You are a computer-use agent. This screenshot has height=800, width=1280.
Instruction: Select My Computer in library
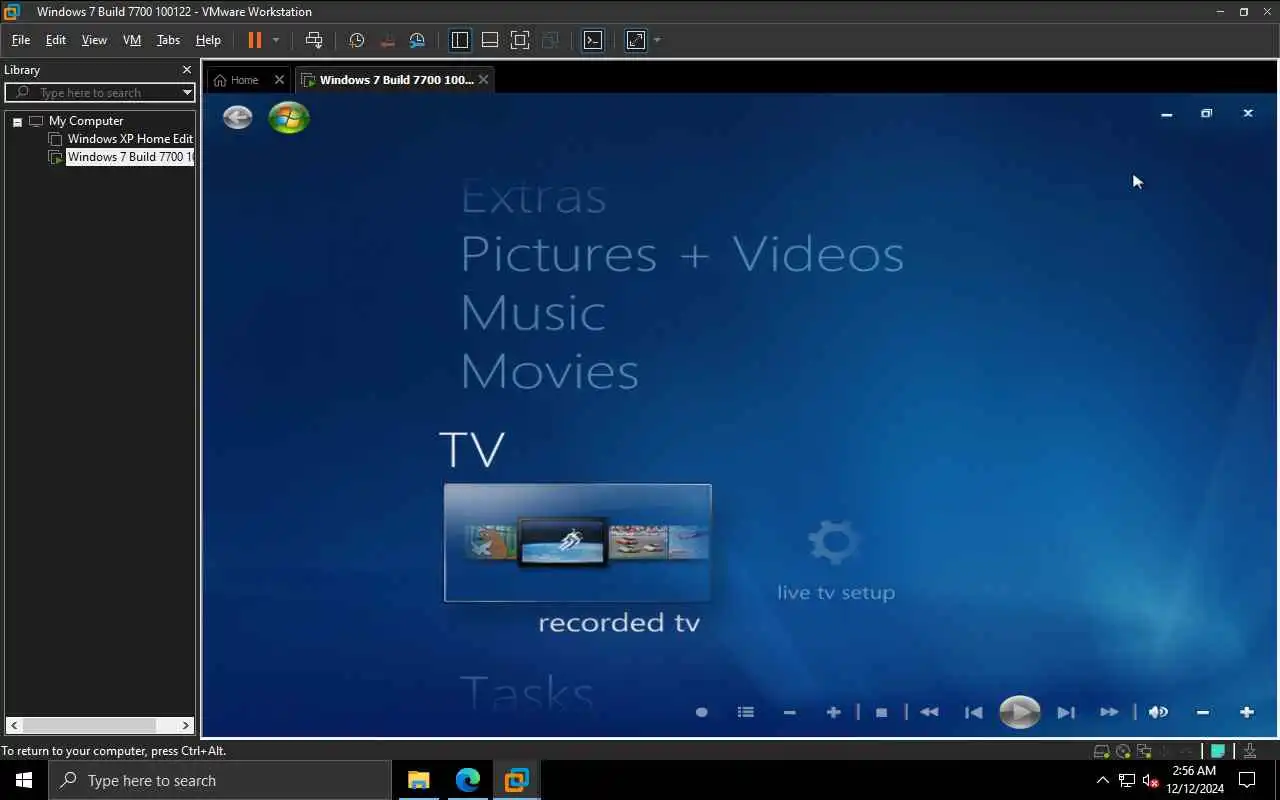coord(86,121)
